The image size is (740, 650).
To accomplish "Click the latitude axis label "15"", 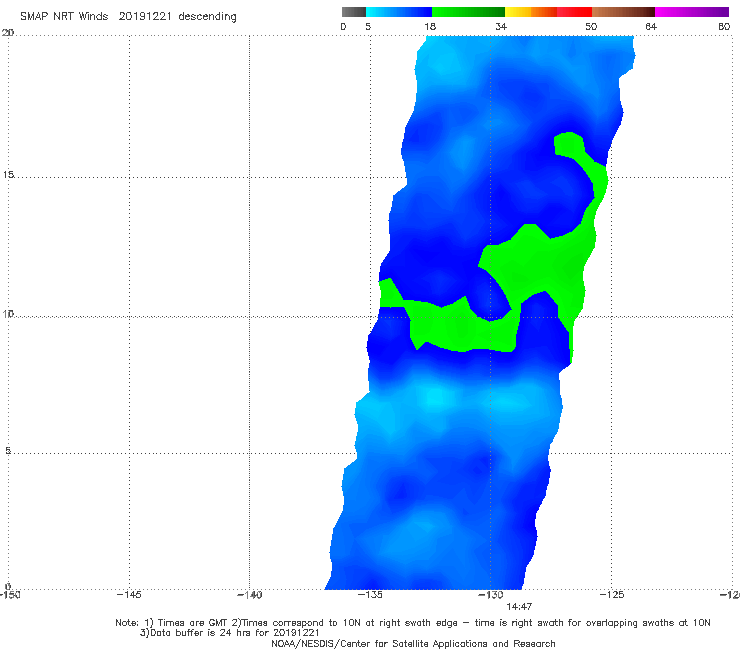I will coord(8,175).
